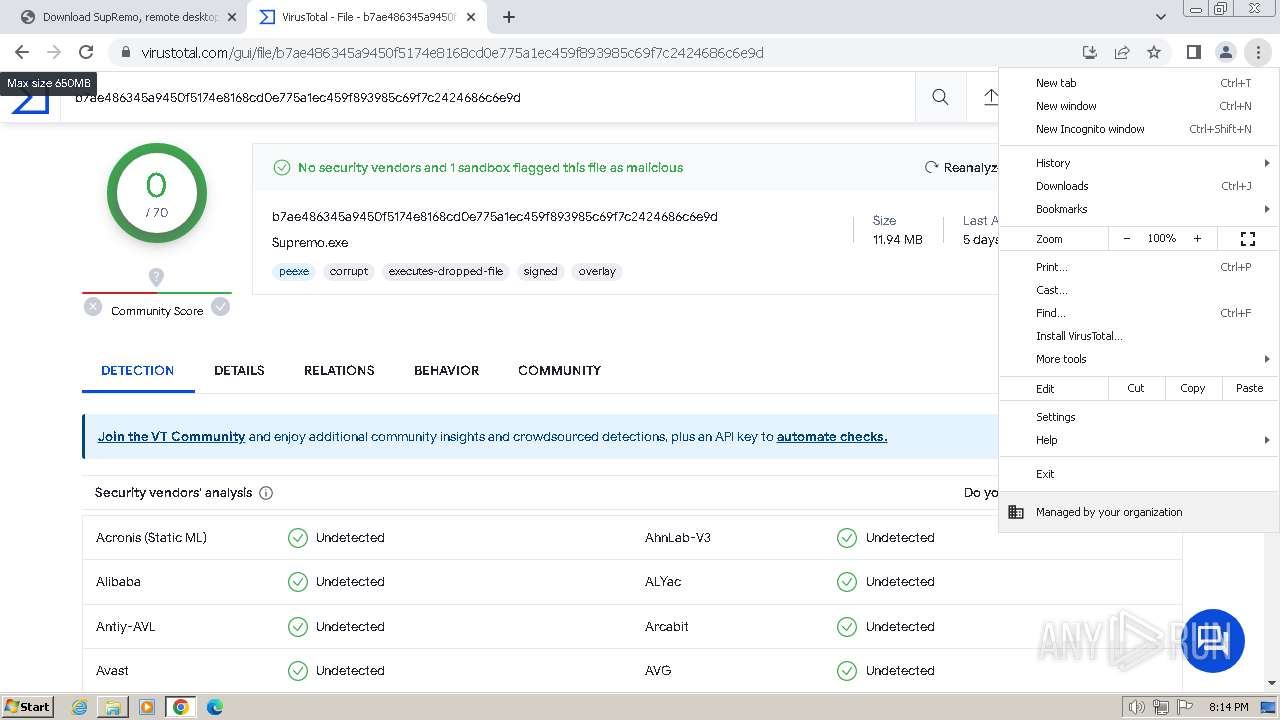Select New window menu item
Image resolution: width=1280 pixels, height=720 pixels.
pyautogui.click(x=1139, y=106)
